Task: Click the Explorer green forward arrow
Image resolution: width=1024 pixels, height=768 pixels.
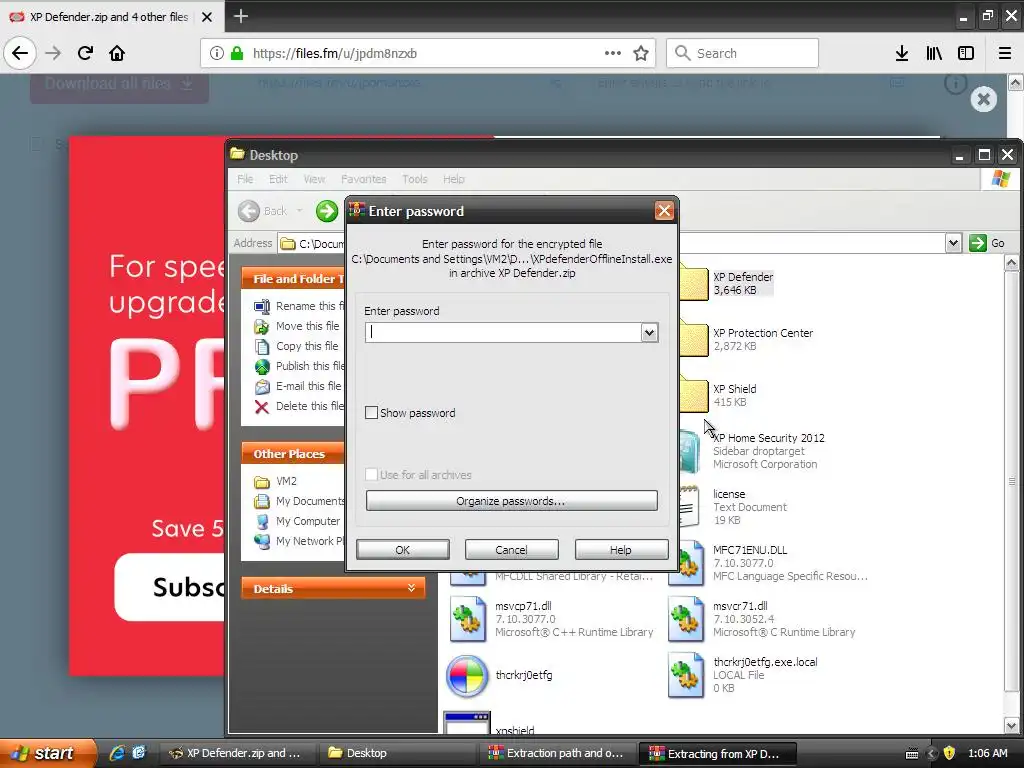Action: click(x=327, y=211)
